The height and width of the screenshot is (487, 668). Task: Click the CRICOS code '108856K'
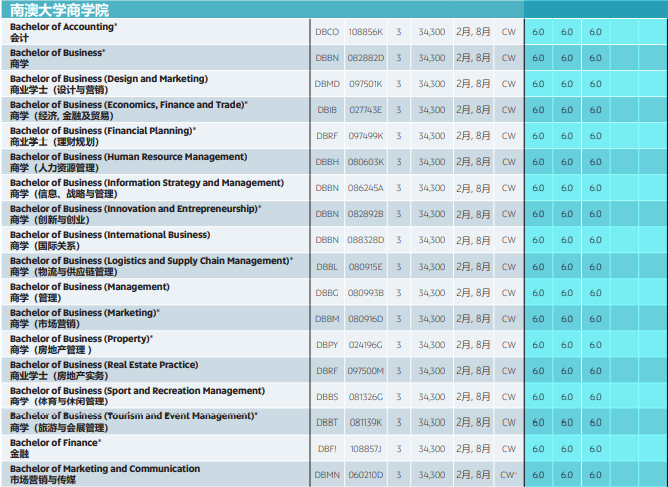pos(366,32)
